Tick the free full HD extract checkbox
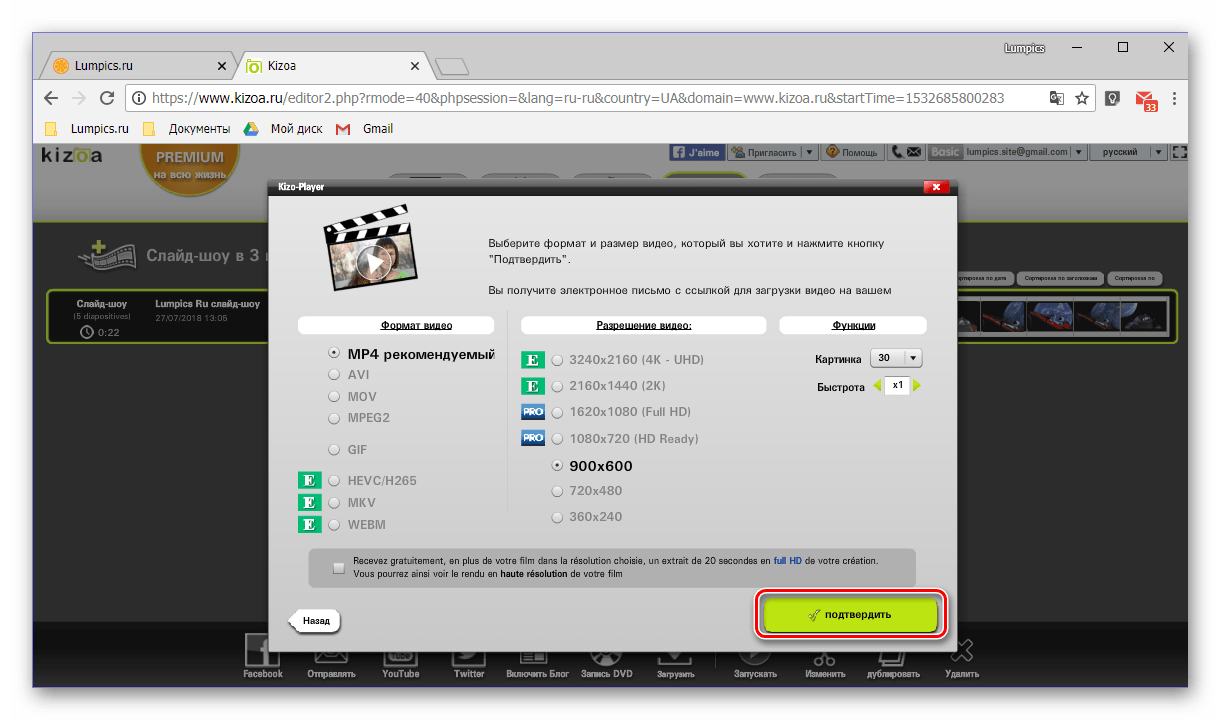 coord(338,568)
